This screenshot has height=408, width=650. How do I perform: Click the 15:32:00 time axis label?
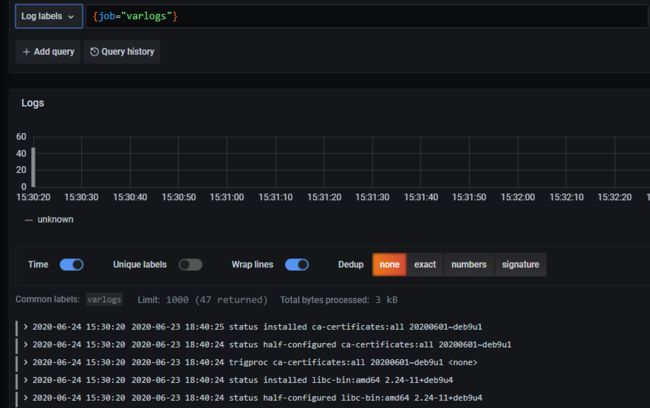click(x=518, y=197)
